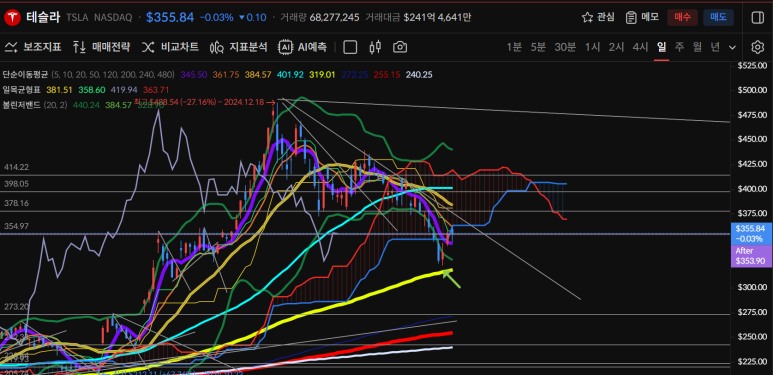Screen dimensions: 773x375
Task: Select the candlestick chart type icon
Action: point(375,47)
